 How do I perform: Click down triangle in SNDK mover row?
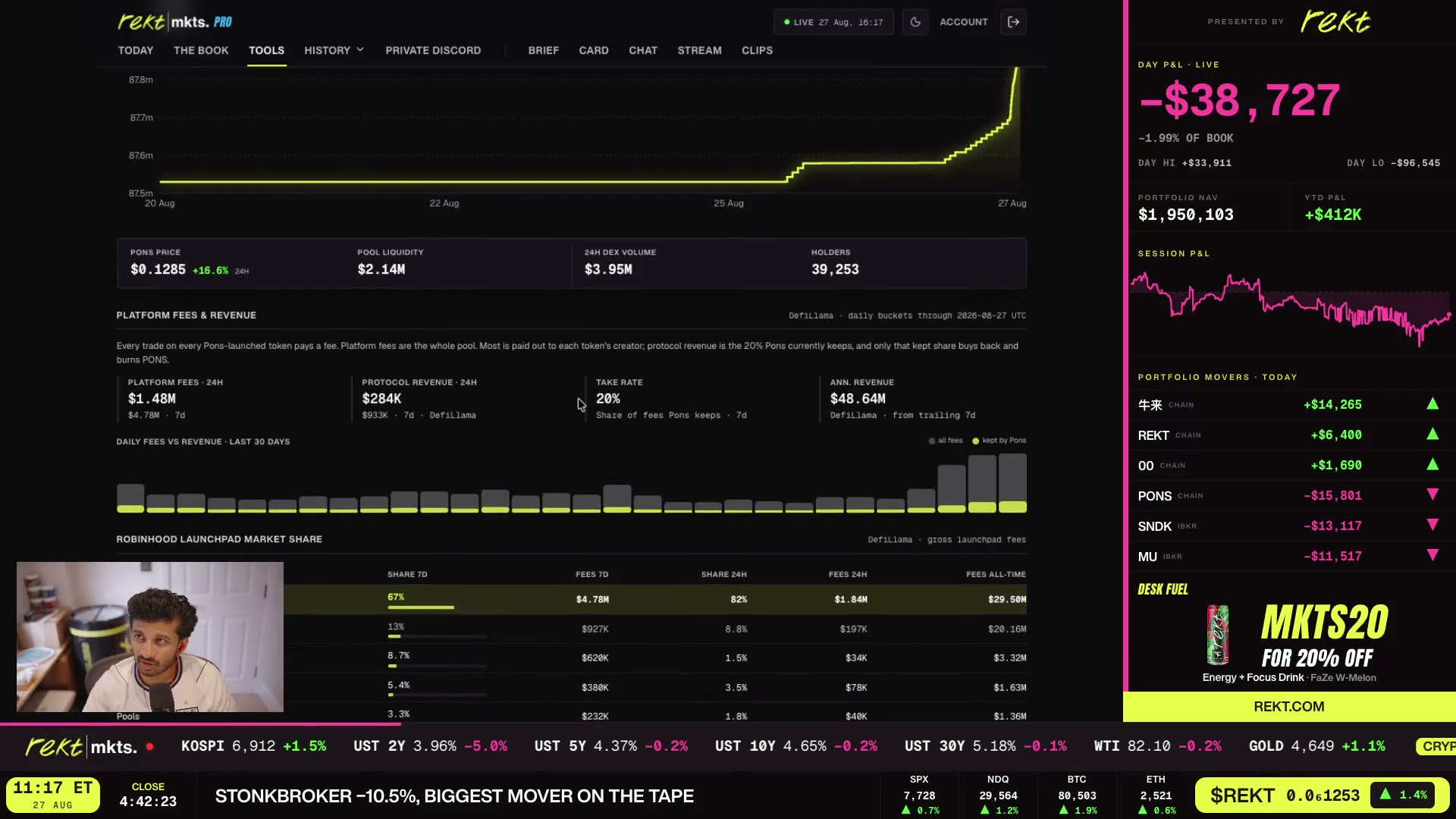point(1432,525)
